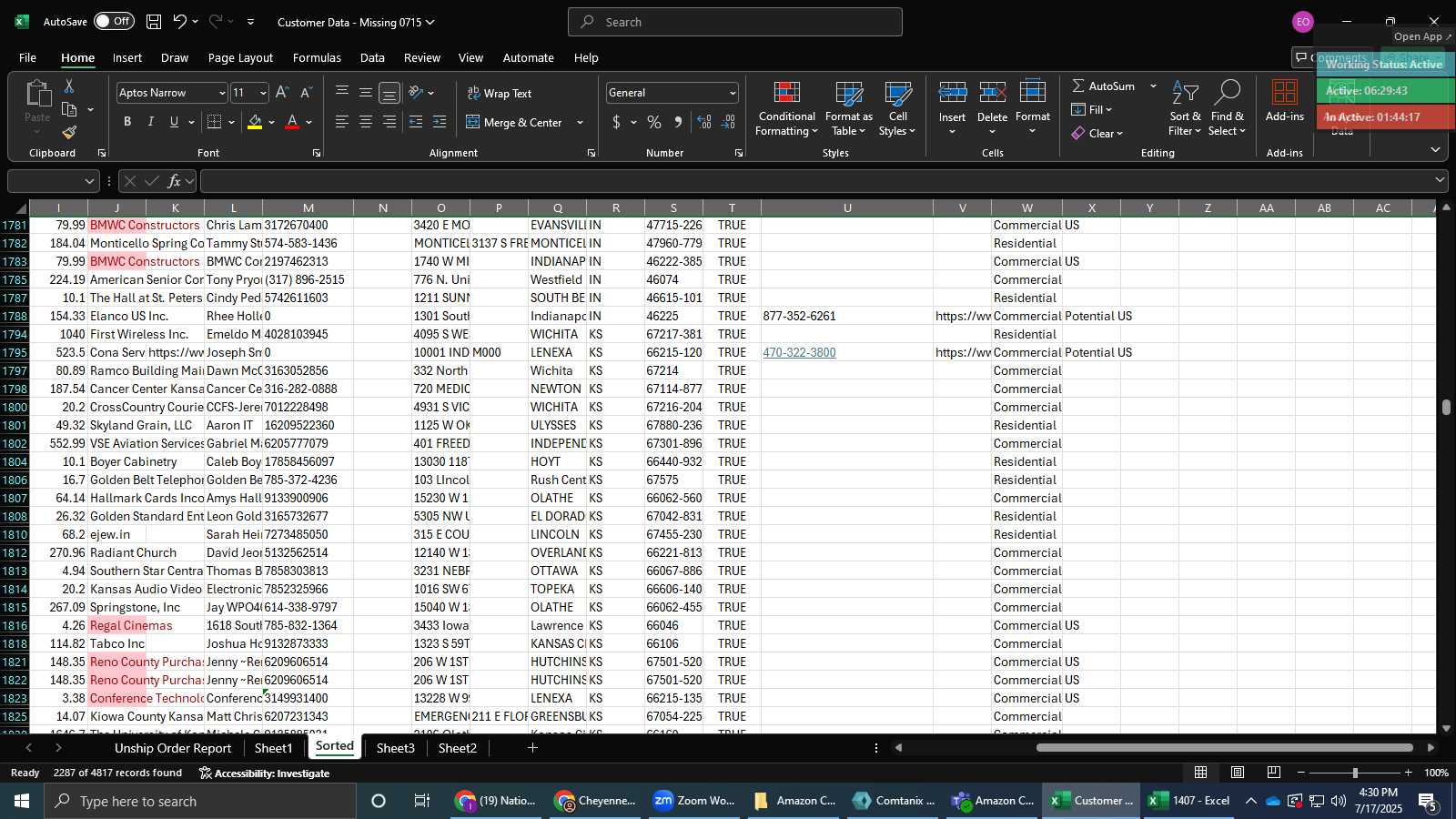Click the Windows Start button

pyautogui.click(x=22, y=801)
